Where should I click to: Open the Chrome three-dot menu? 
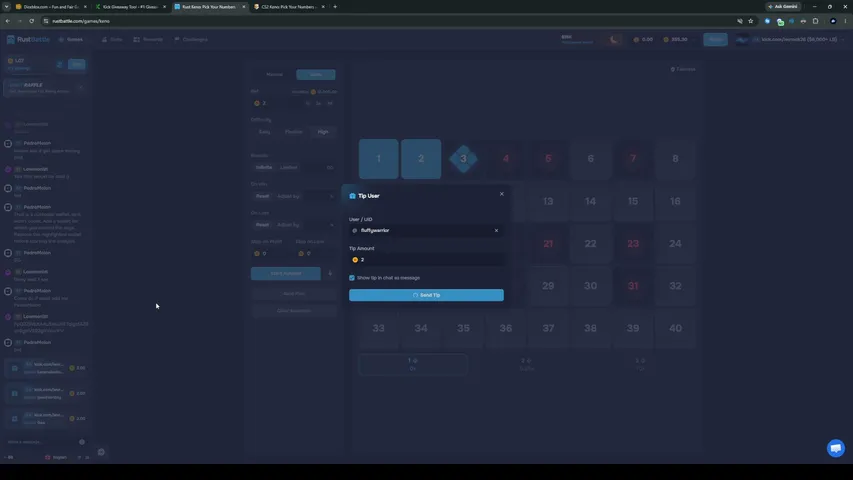(x=845, y=21)
